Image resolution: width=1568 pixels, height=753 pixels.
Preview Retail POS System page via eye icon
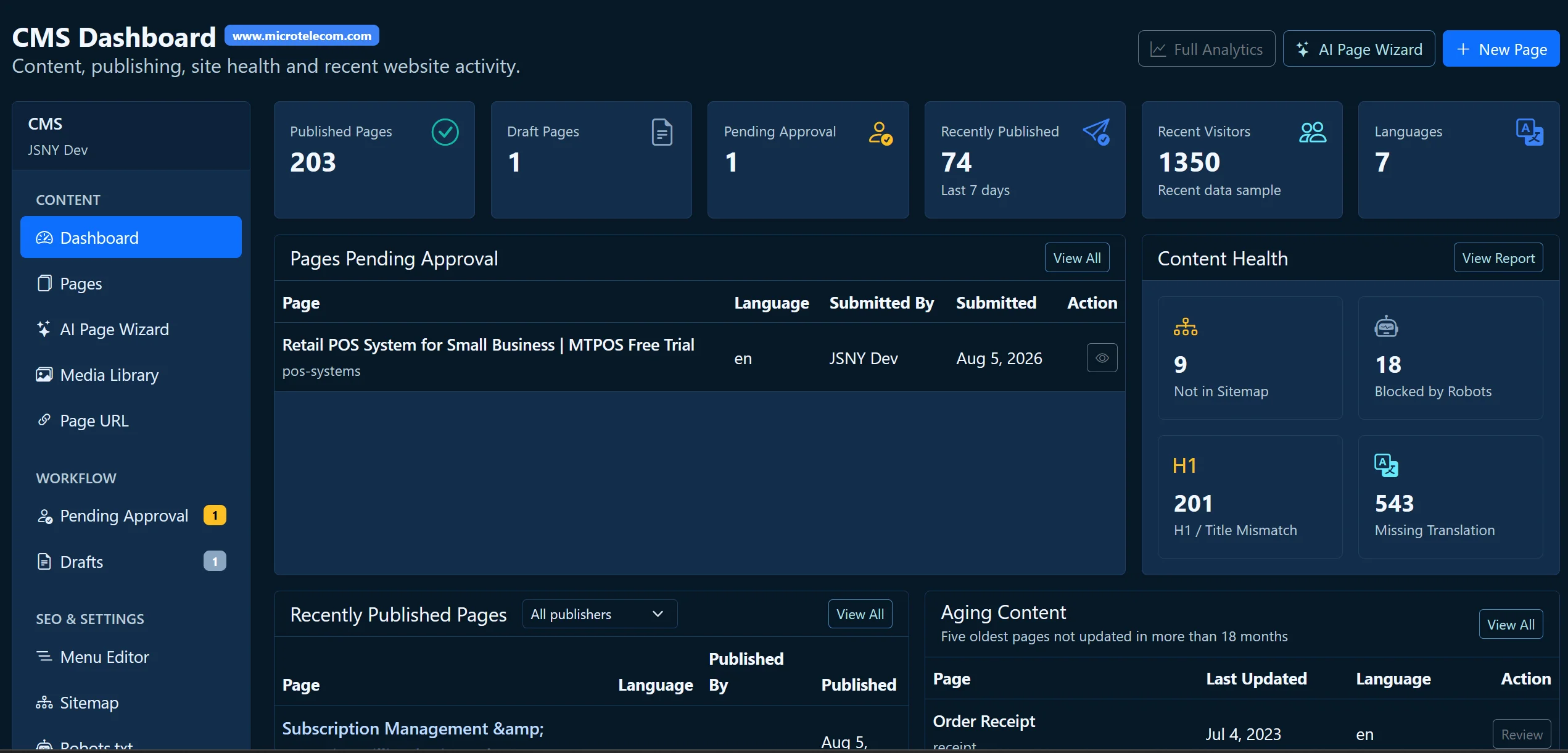[x=1102, y=358]
